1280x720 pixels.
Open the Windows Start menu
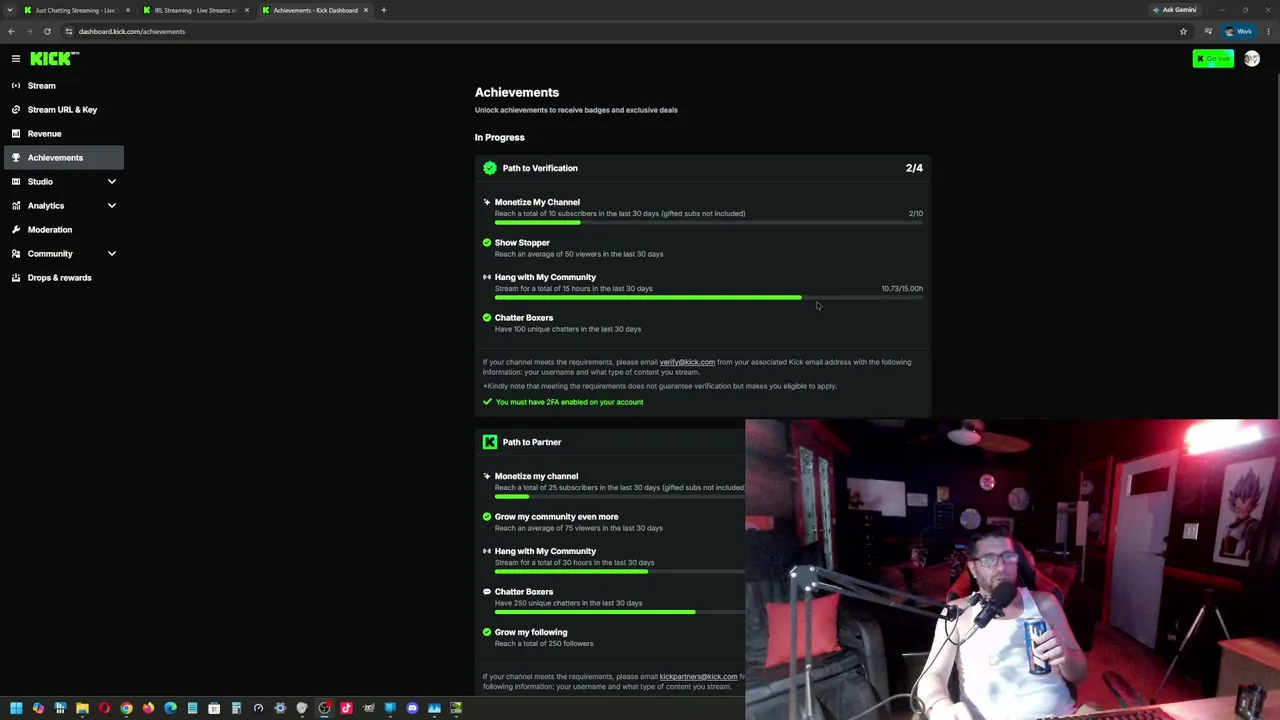[x=16, y=708]
